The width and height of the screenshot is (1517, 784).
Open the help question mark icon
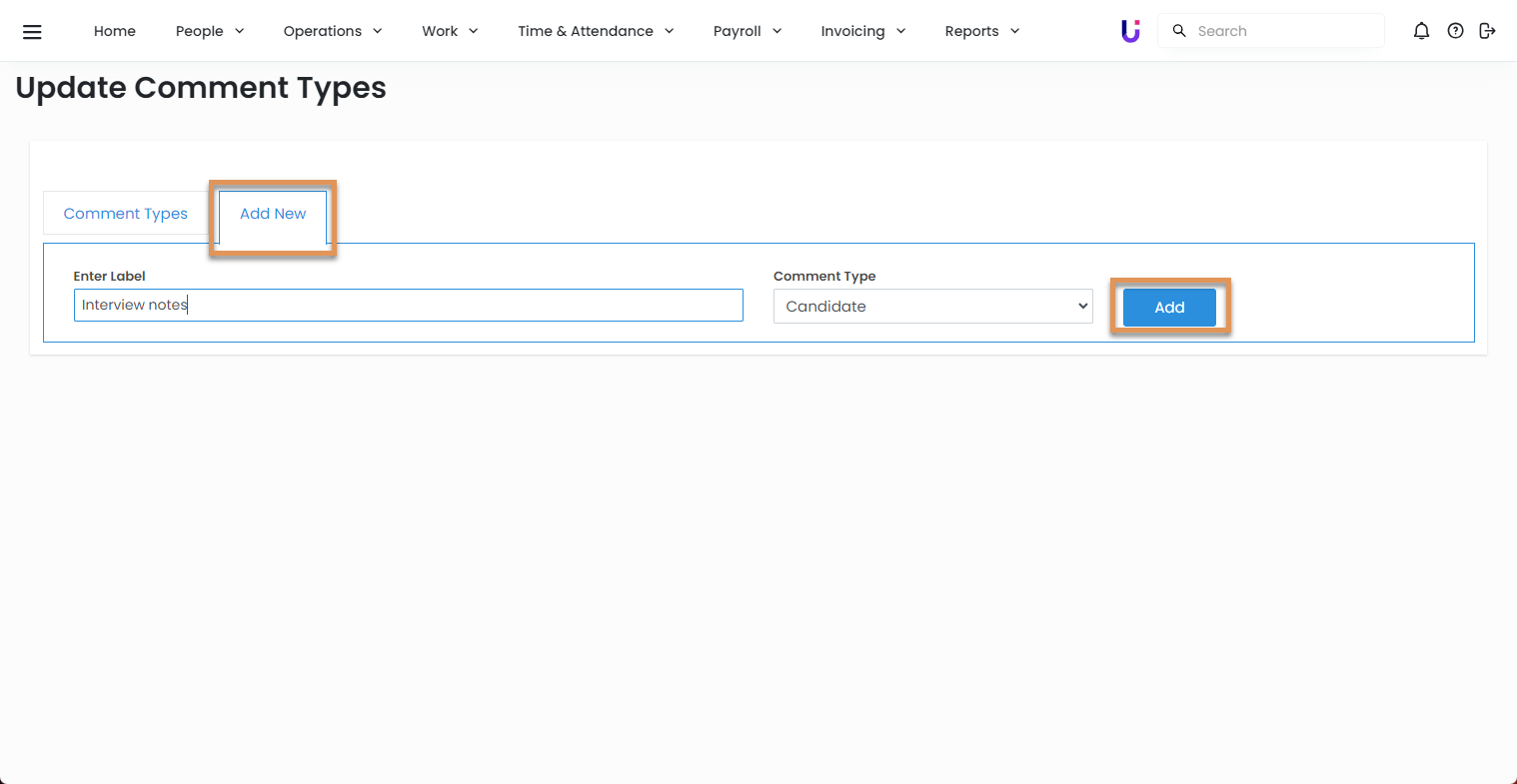click(1455, 31)
